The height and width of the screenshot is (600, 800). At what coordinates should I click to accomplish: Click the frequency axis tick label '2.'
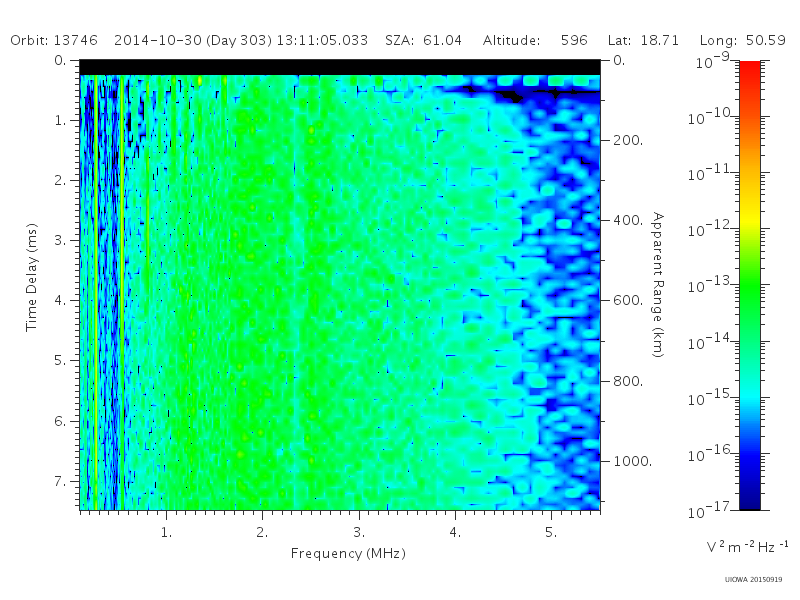tap(262, 532)
